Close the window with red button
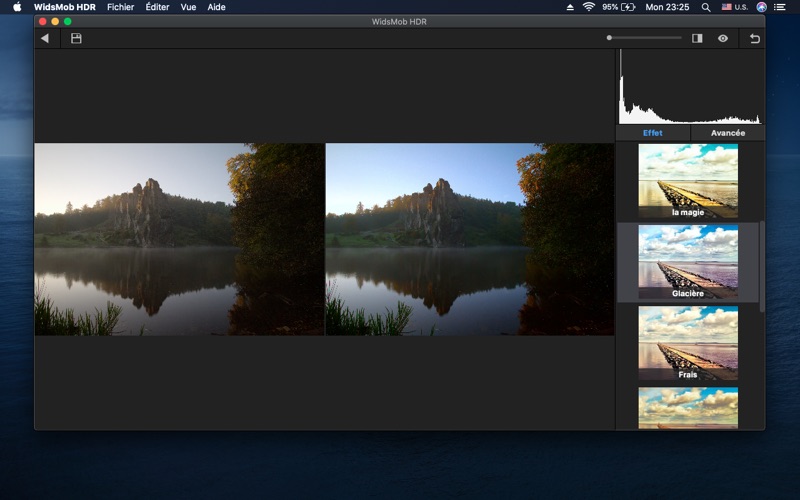This screenshot has width=800, height=500. point(43,21)
